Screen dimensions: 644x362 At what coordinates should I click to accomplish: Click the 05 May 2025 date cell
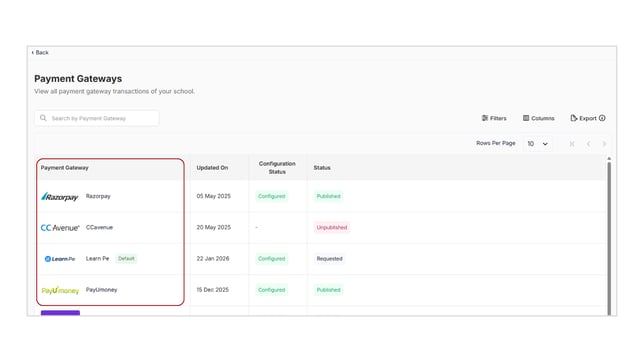(214, 196)
